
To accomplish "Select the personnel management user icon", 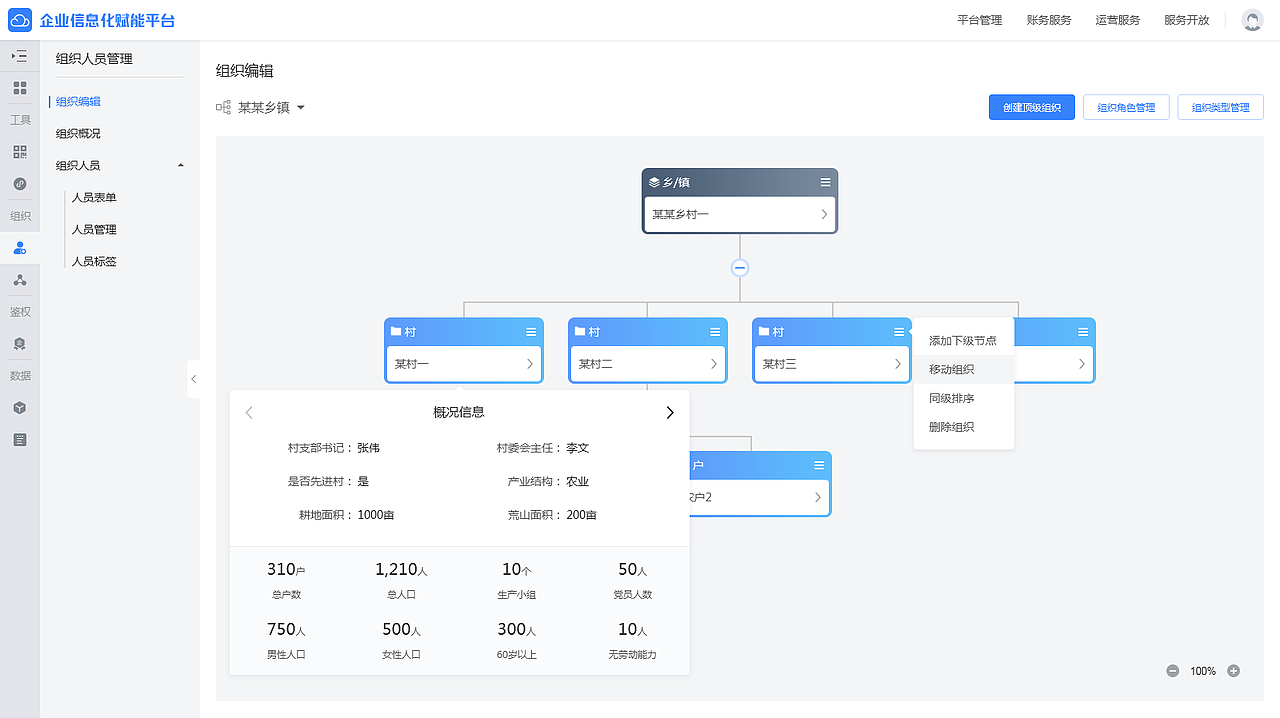I will (19, 248).
